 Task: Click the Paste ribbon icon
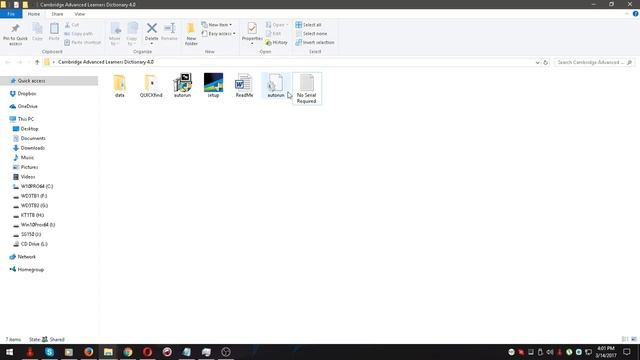tap(54, 32)
